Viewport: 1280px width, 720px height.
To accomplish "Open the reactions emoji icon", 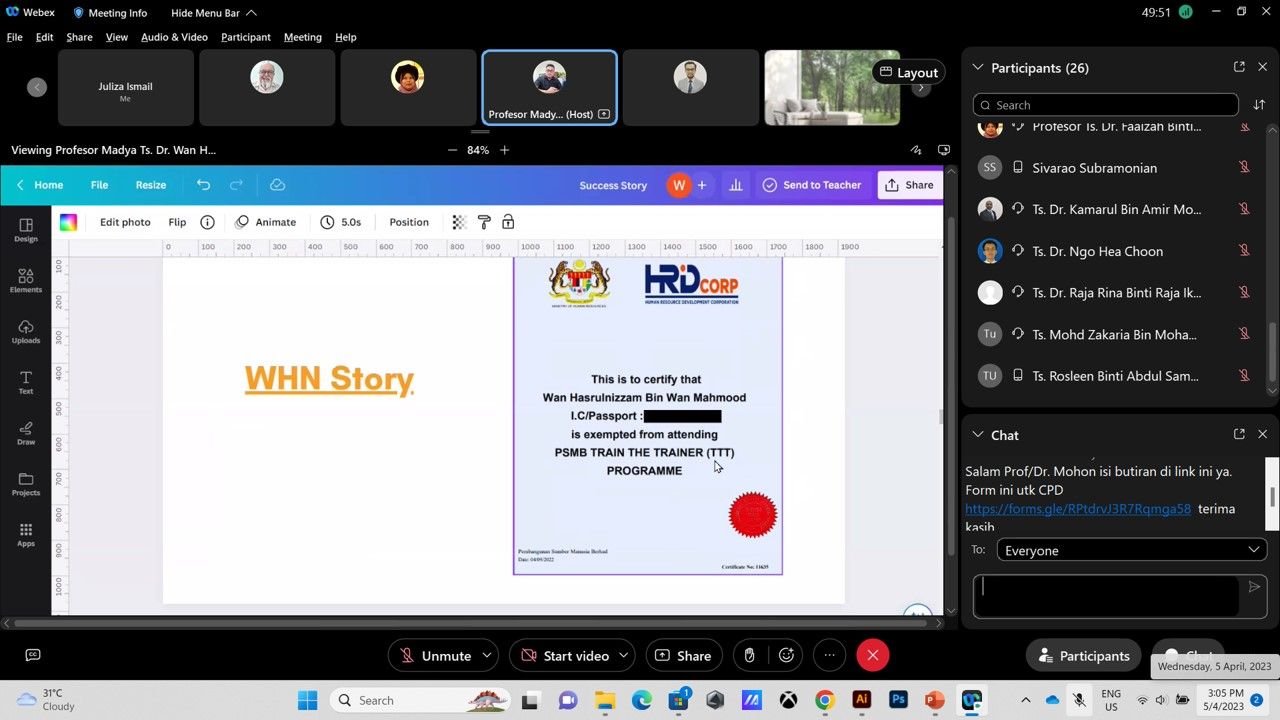I will pos(787,656).
